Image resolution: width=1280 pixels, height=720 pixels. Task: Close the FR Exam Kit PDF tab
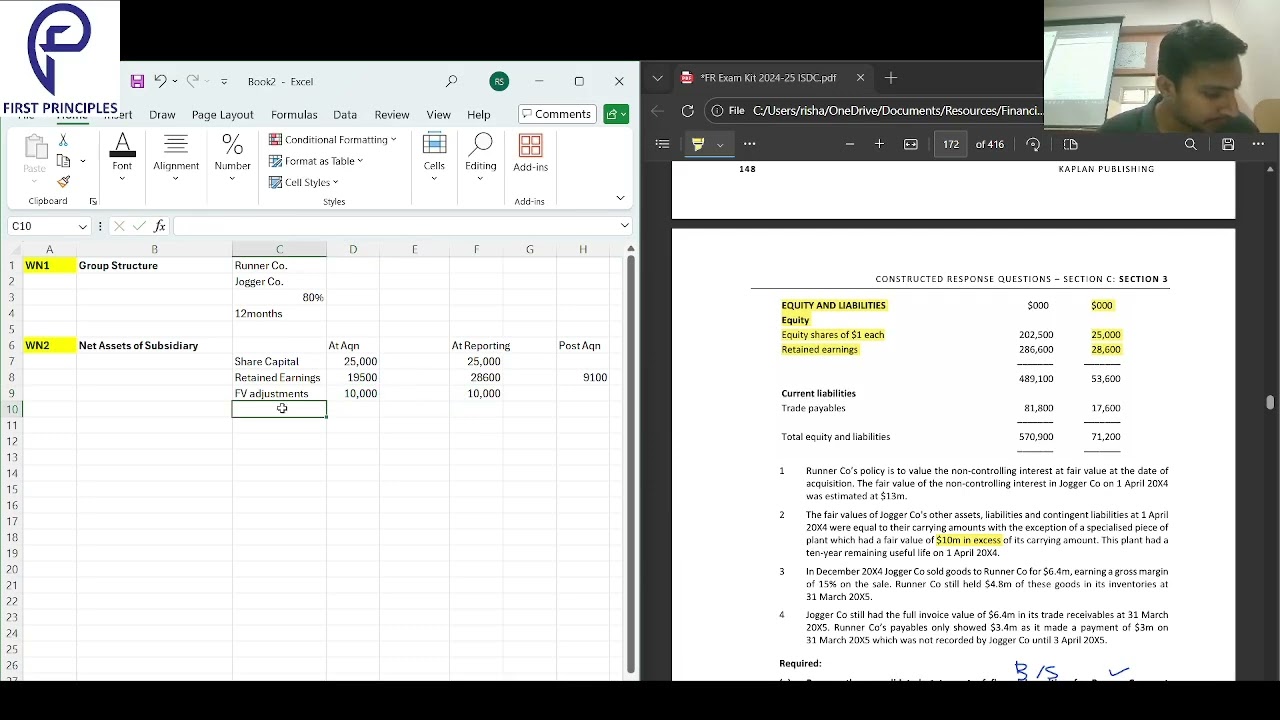tap(860, 78)
